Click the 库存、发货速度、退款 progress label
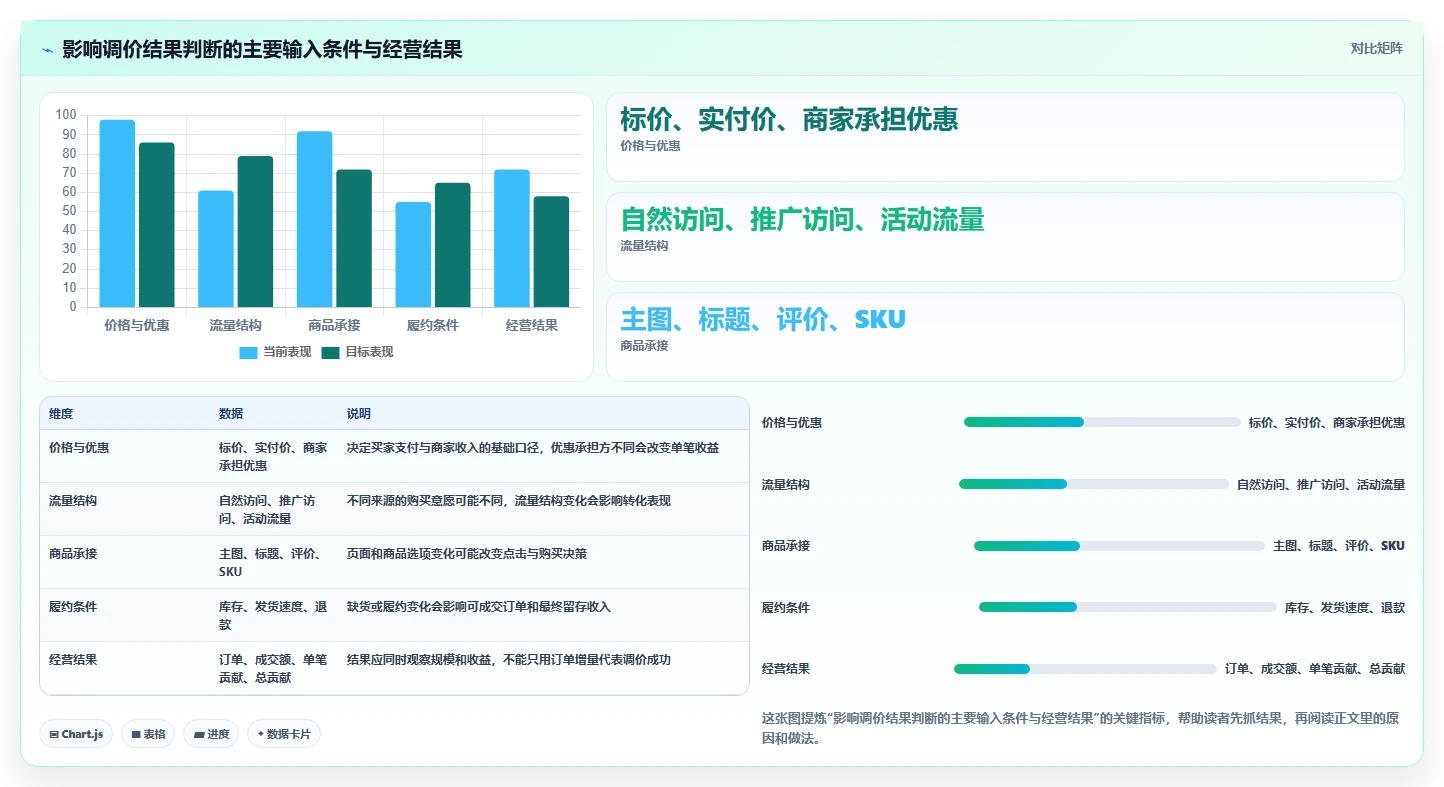1444x787 pixels. [x=1345, y=608]
